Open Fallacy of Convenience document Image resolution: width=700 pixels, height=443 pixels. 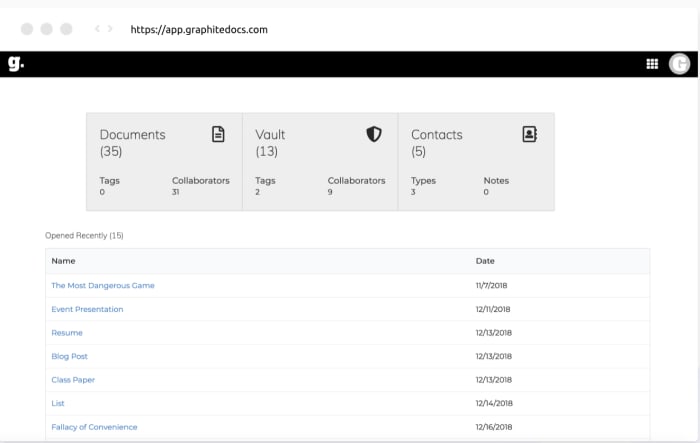[94, 427]
